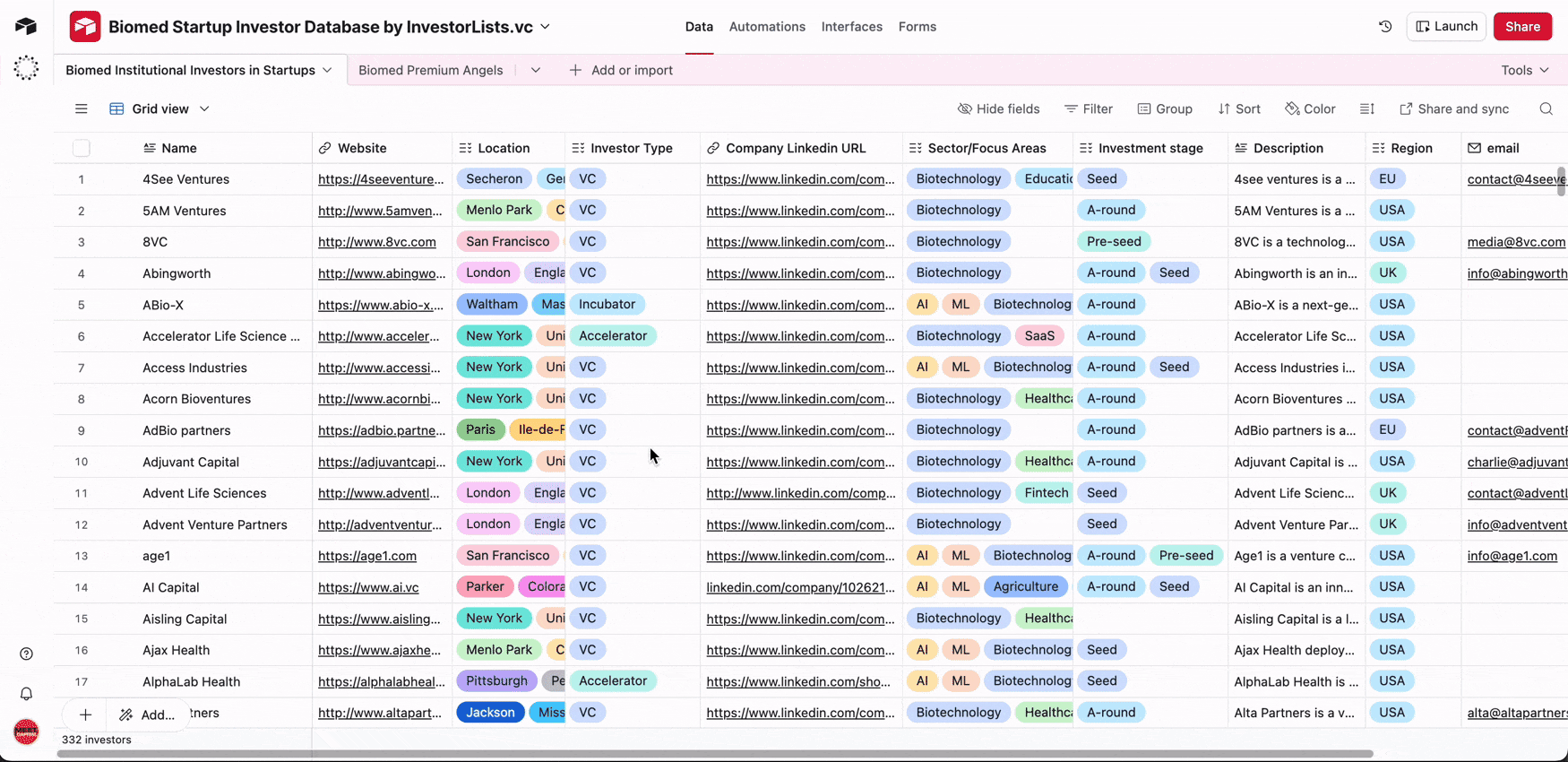
Task: Click the Region field type icon
Action: pos(1379,148)
